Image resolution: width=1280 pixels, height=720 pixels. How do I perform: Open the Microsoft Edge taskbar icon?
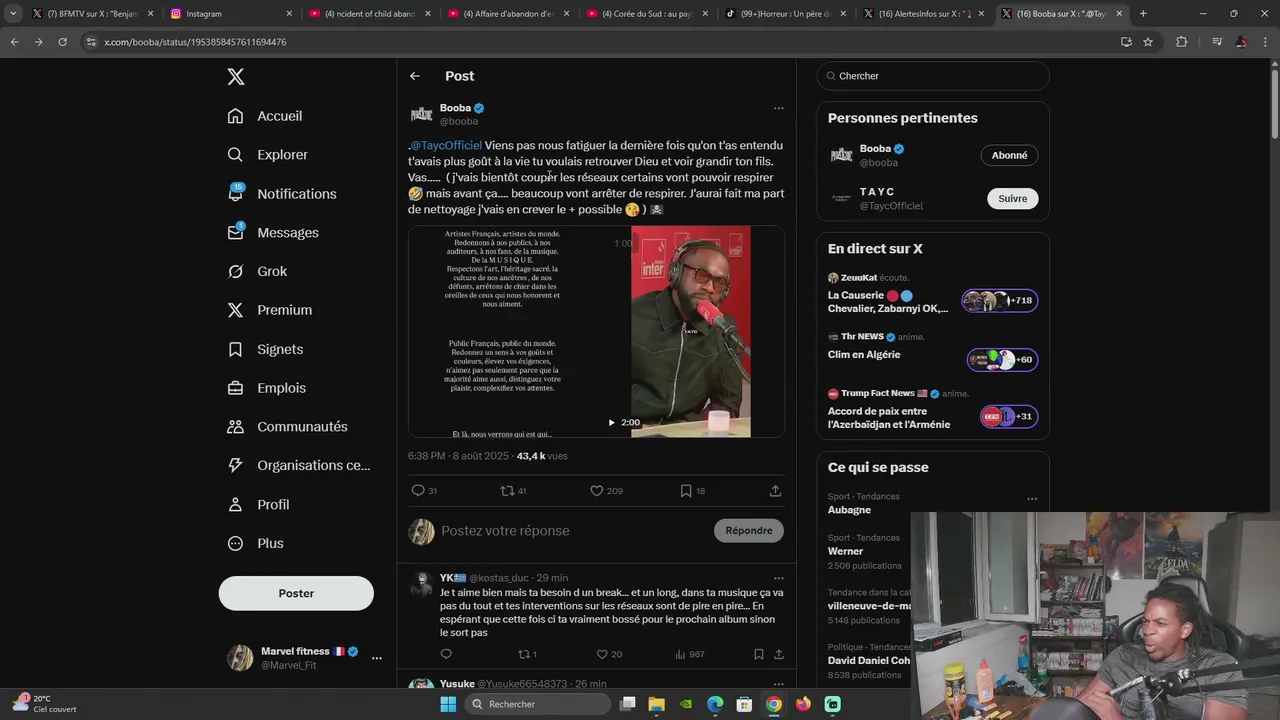click(x=715, y=704)
